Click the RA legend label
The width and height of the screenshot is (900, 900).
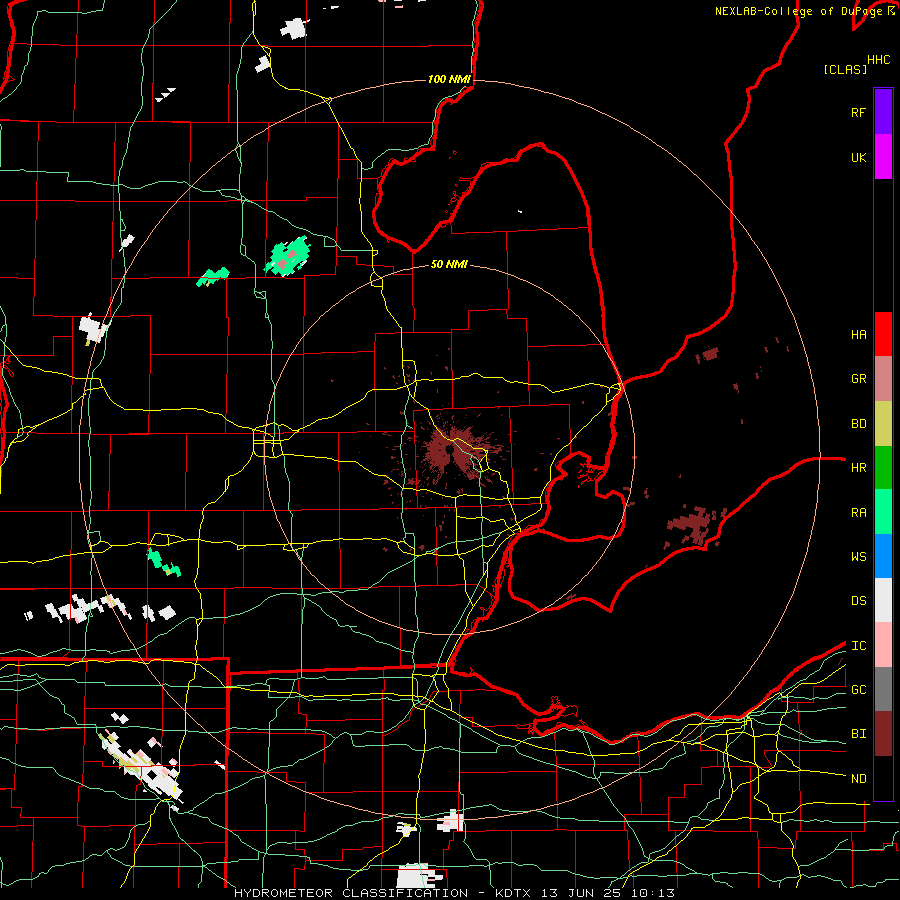coord(858,513)
